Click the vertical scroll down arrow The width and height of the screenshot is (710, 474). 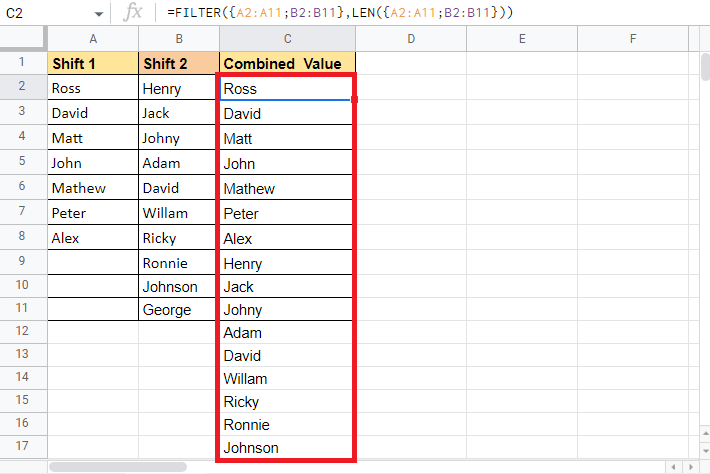click(705, 450)
